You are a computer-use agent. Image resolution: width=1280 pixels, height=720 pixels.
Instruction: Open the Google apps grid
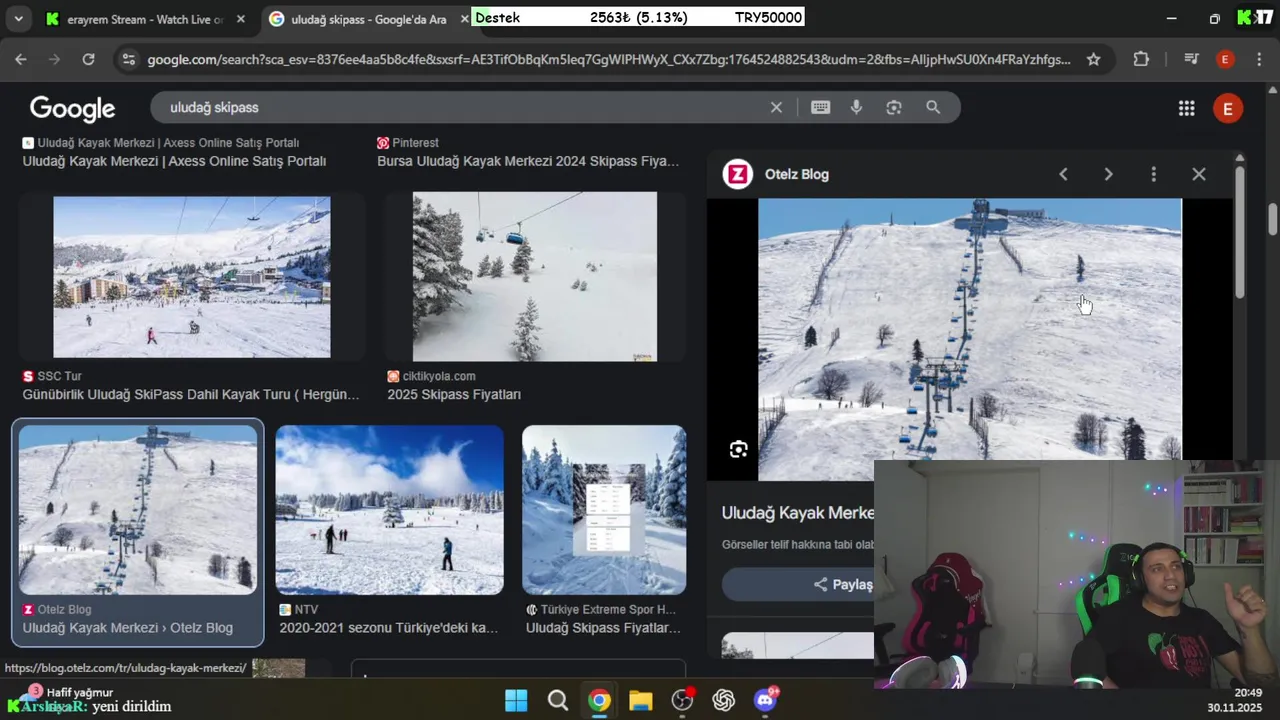click(x=1187, y=108)
